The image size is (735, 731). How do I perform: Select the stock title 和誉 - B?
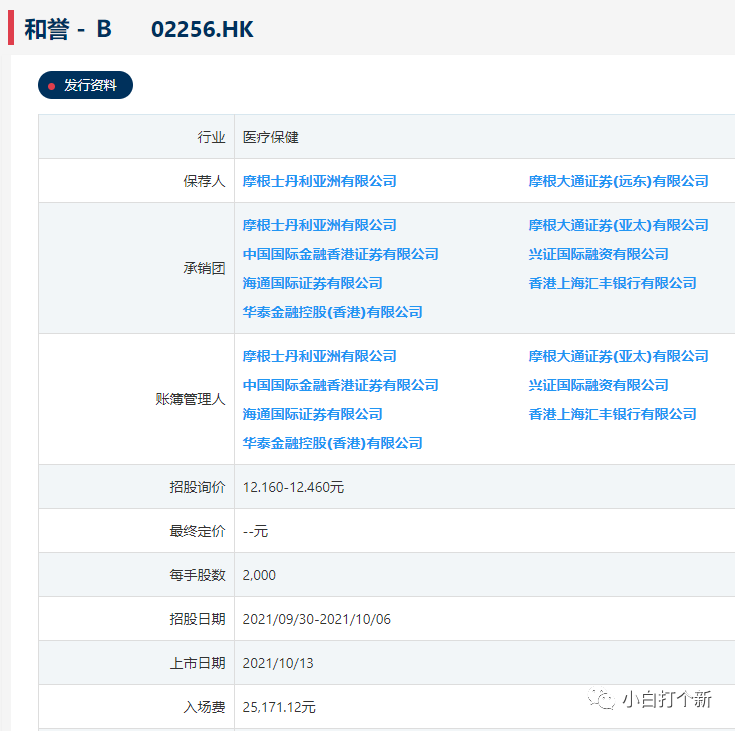click(x=68, y=29)
